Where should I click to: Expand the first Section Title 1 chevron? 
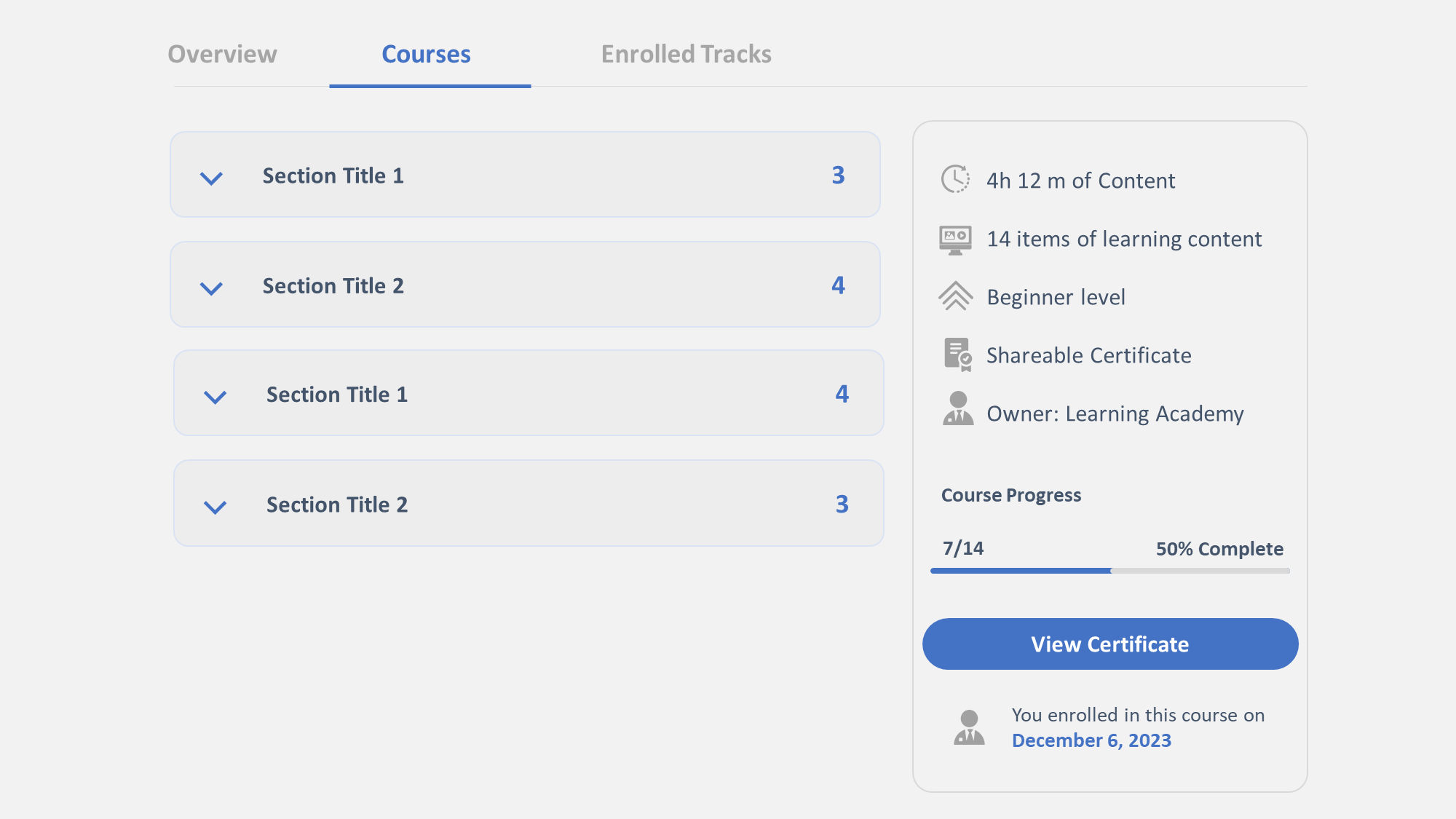(211, 178)
